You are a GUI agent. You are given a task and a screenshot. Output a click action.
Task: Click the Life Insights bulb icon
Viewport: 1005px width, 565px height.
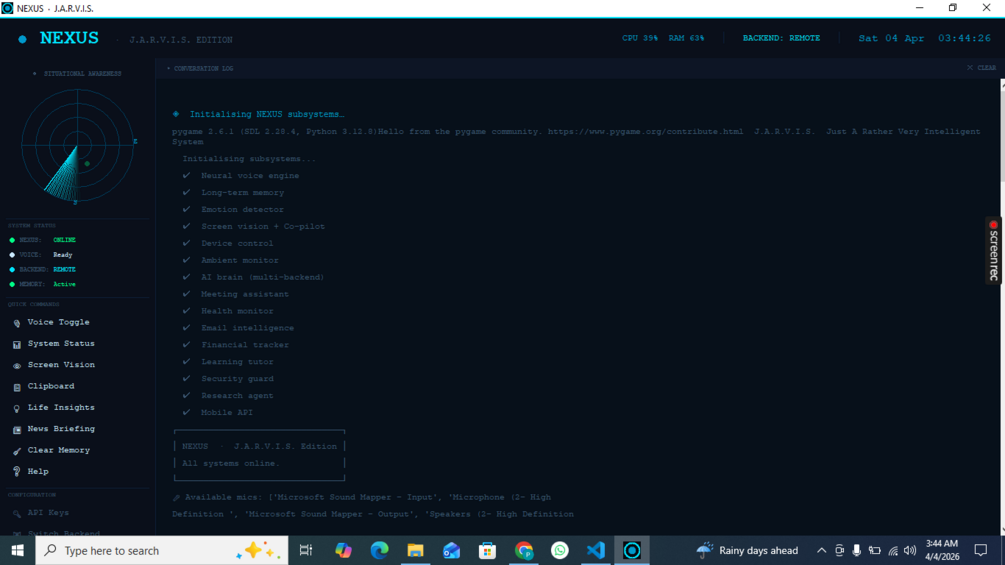pyautogui.click(x=17, y=408)
